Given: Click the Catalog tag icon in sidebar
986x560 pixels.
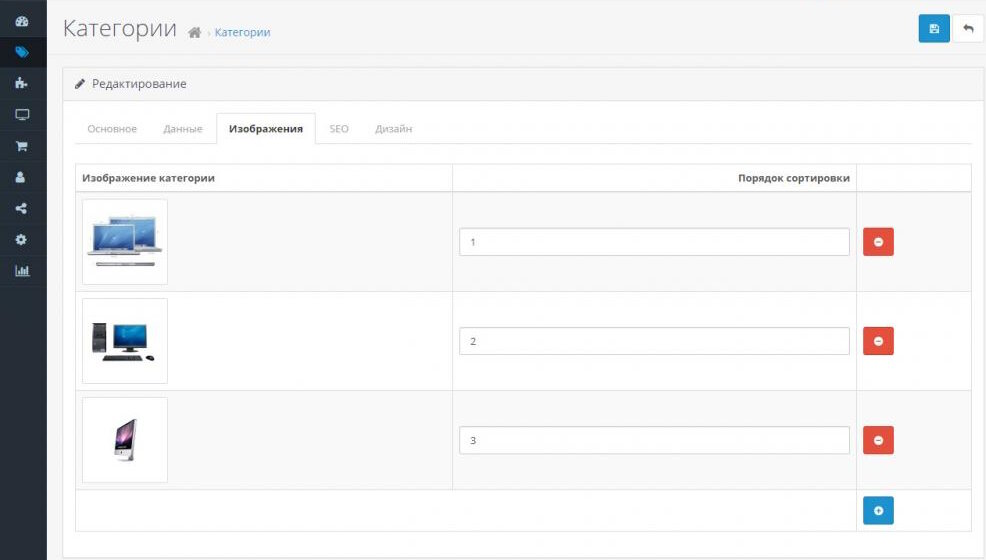Looking at the screenshot, I should 22,52.
